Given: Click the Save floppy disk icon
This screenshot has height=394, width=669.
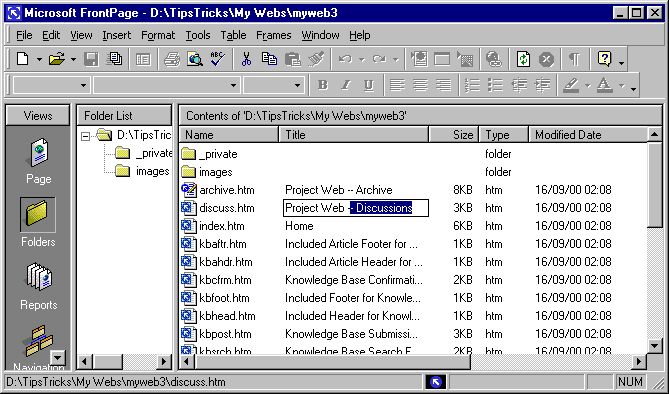Looking at the screenshot, I should coord(91,59).
